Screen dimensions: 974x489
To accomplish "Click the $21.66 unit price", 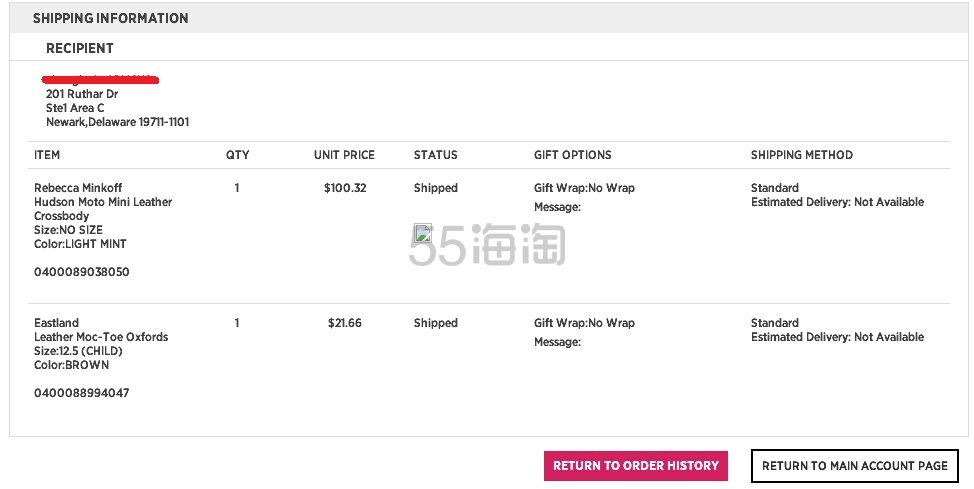I will click(345, 323).
